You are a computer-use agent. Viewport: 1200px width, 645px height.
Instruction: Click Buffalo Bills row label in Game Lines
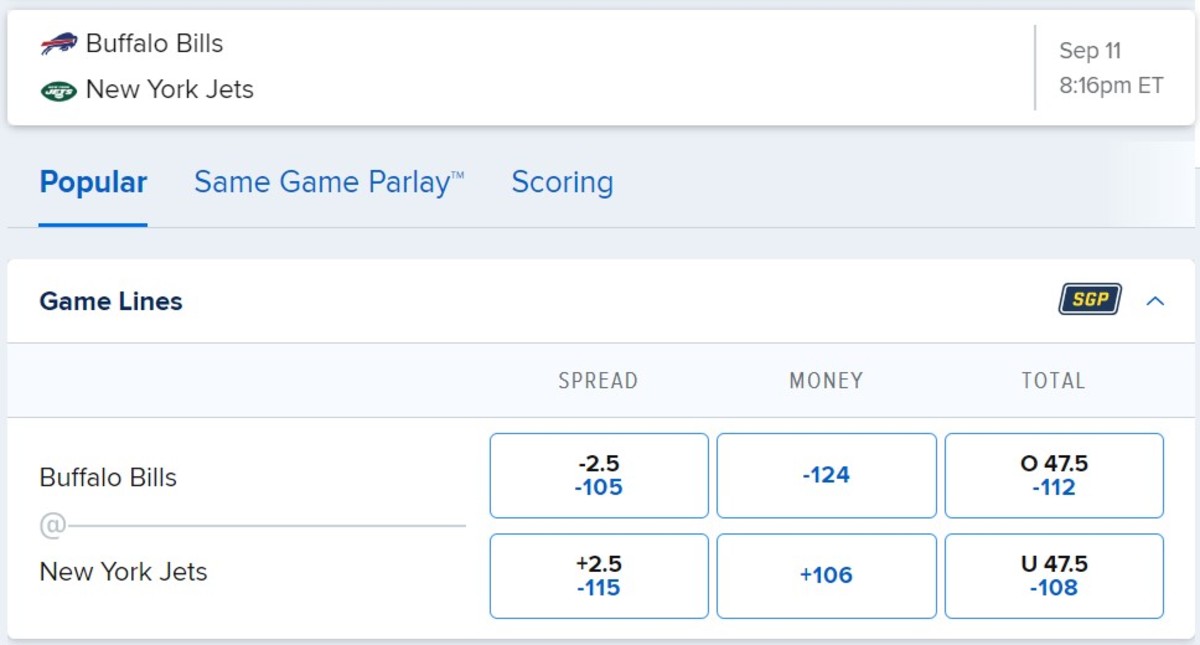[x=108, y=478]
